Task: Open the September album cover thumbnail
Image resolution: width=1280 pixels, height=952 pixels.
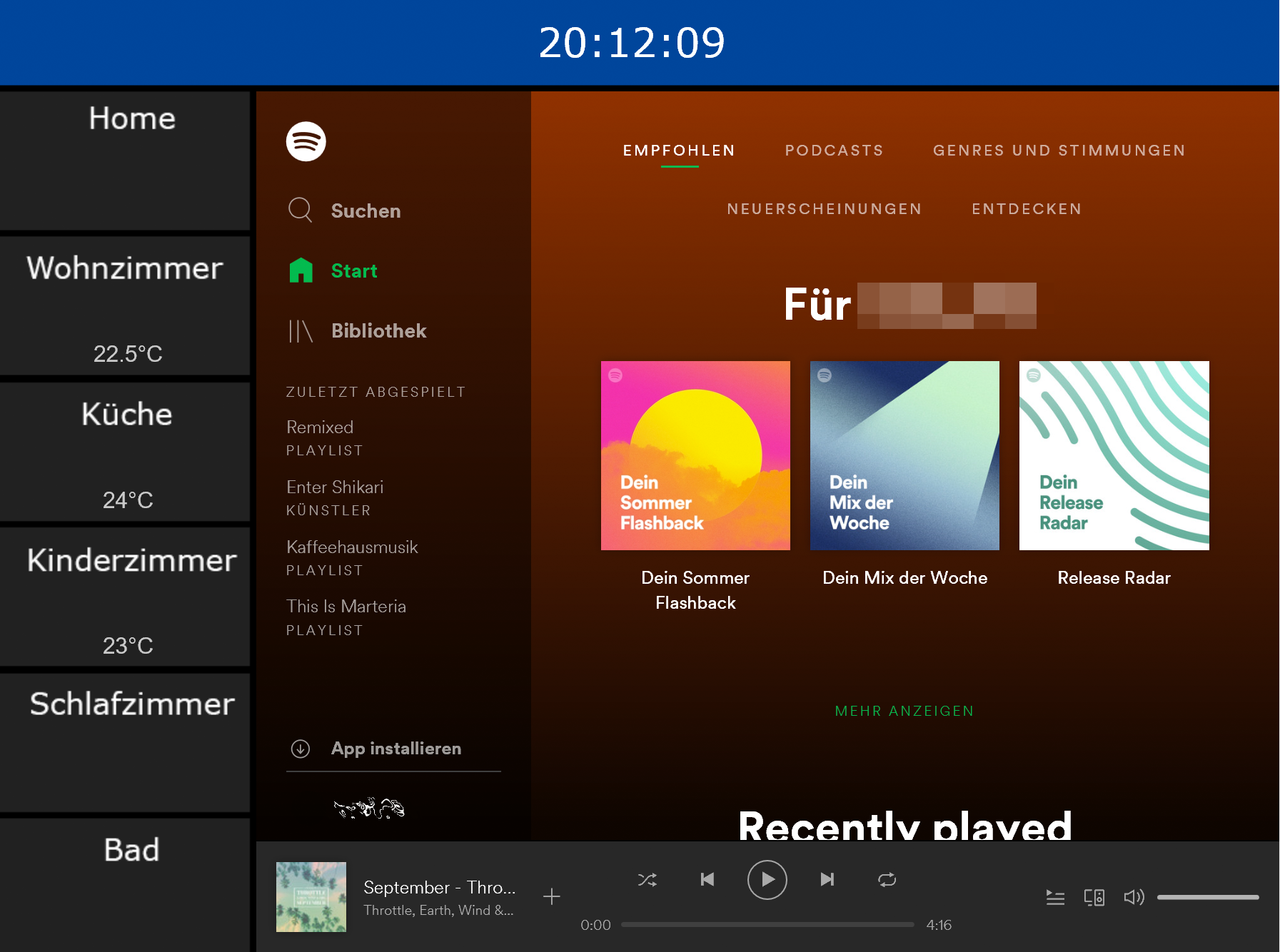Action: [311, 897]
